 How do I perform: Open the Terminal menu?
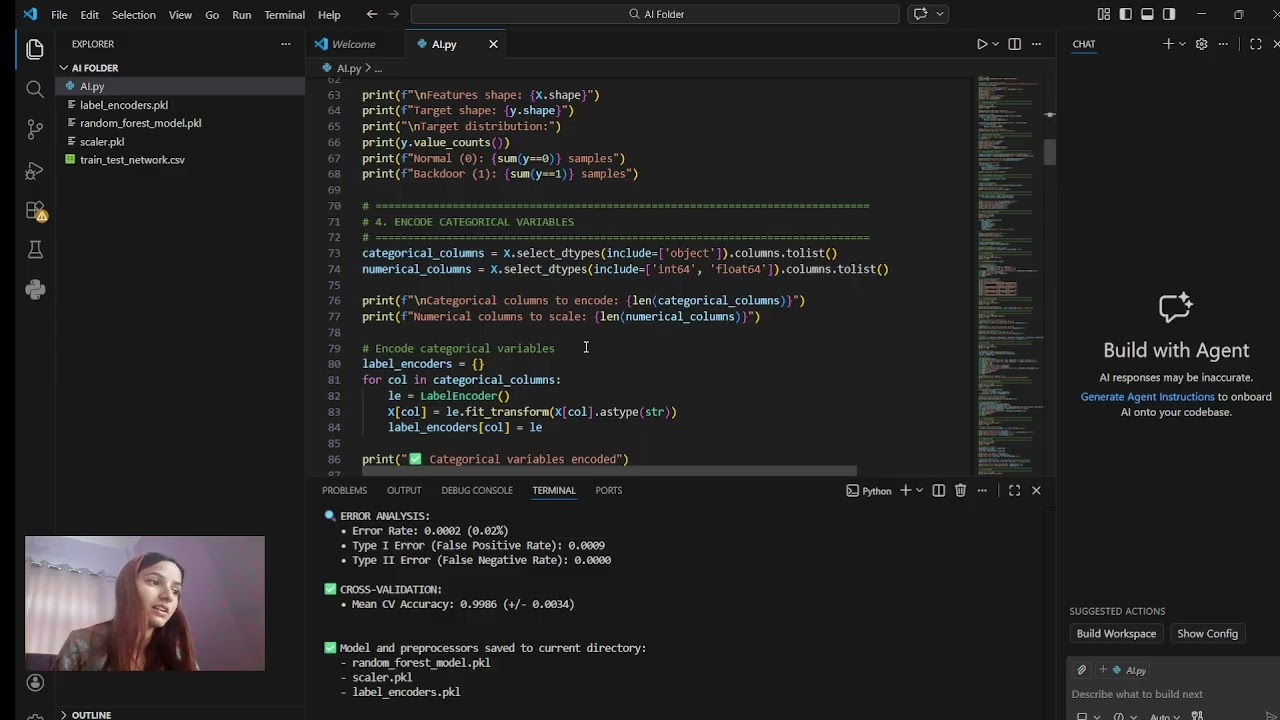pyautogui.click(x=284, y=15)
